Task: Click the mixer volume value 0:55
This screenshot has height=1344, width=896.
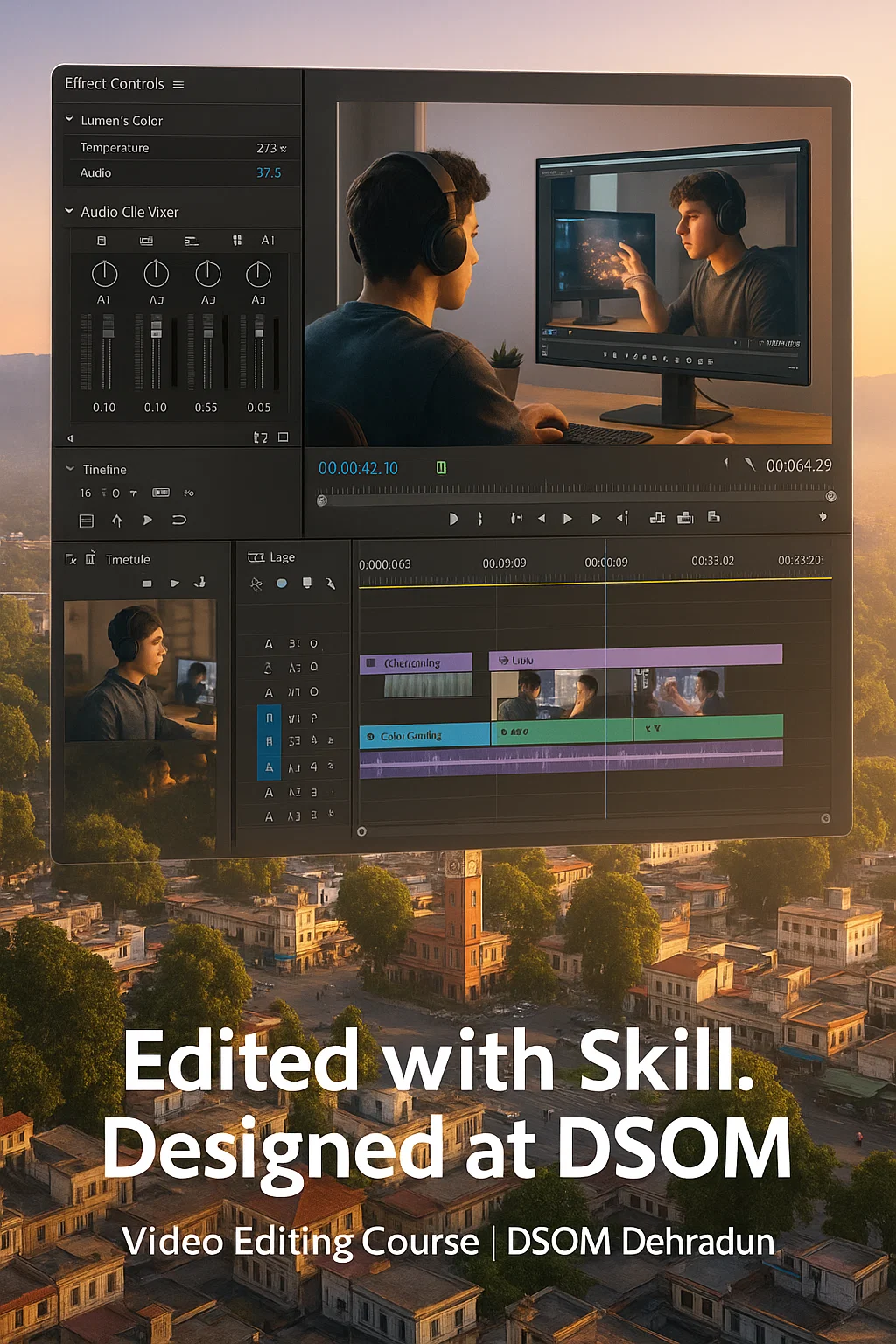Action: click(206, 408)
